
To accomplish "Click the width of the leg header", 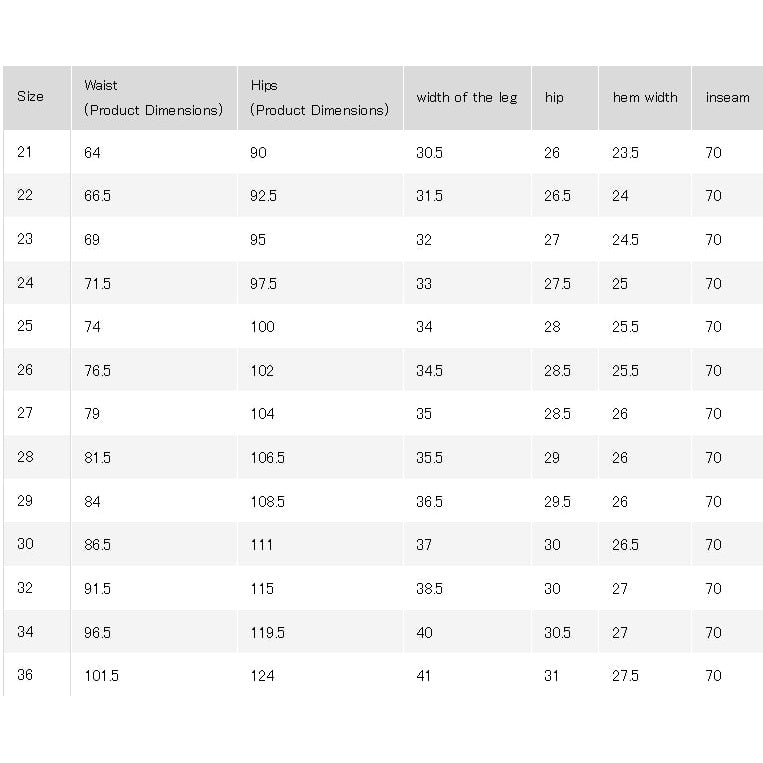I will [467, 98].
